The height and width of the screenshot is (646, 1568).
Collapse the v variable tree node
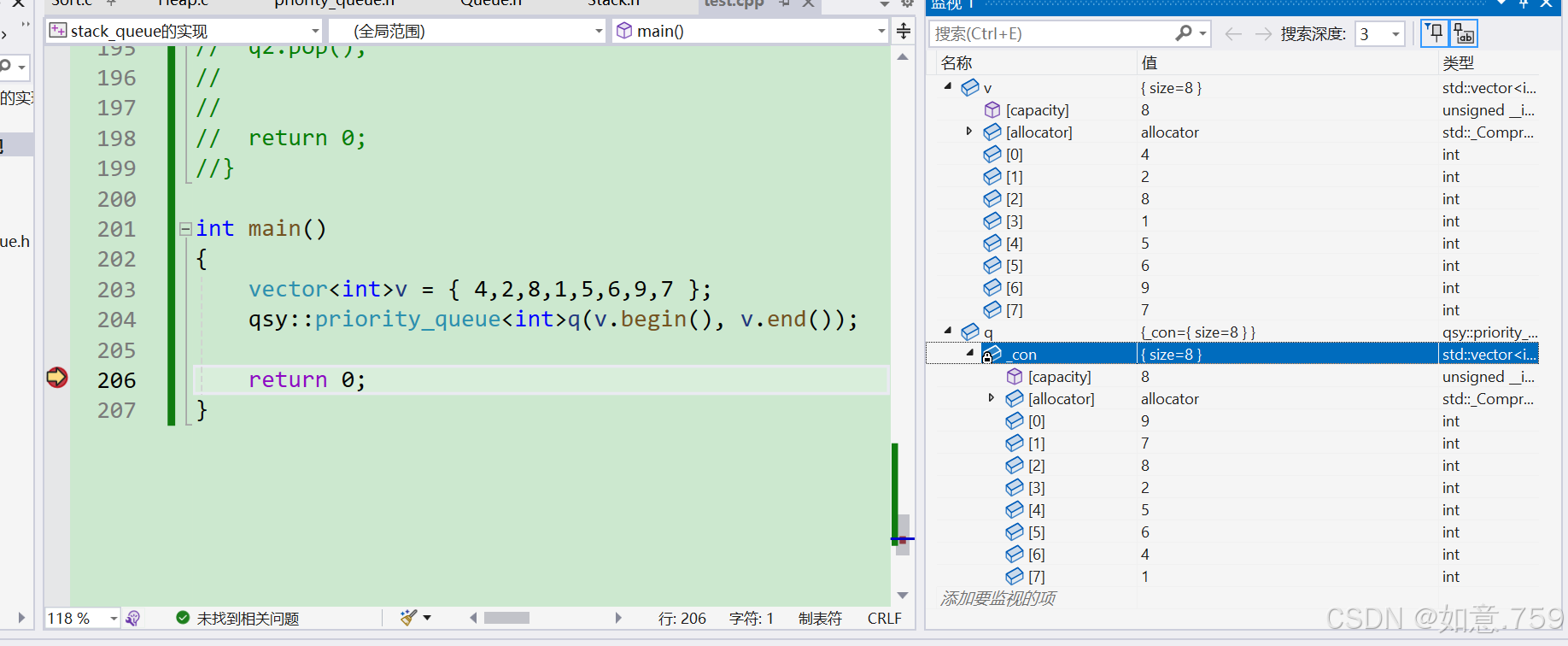click(948, 87)
